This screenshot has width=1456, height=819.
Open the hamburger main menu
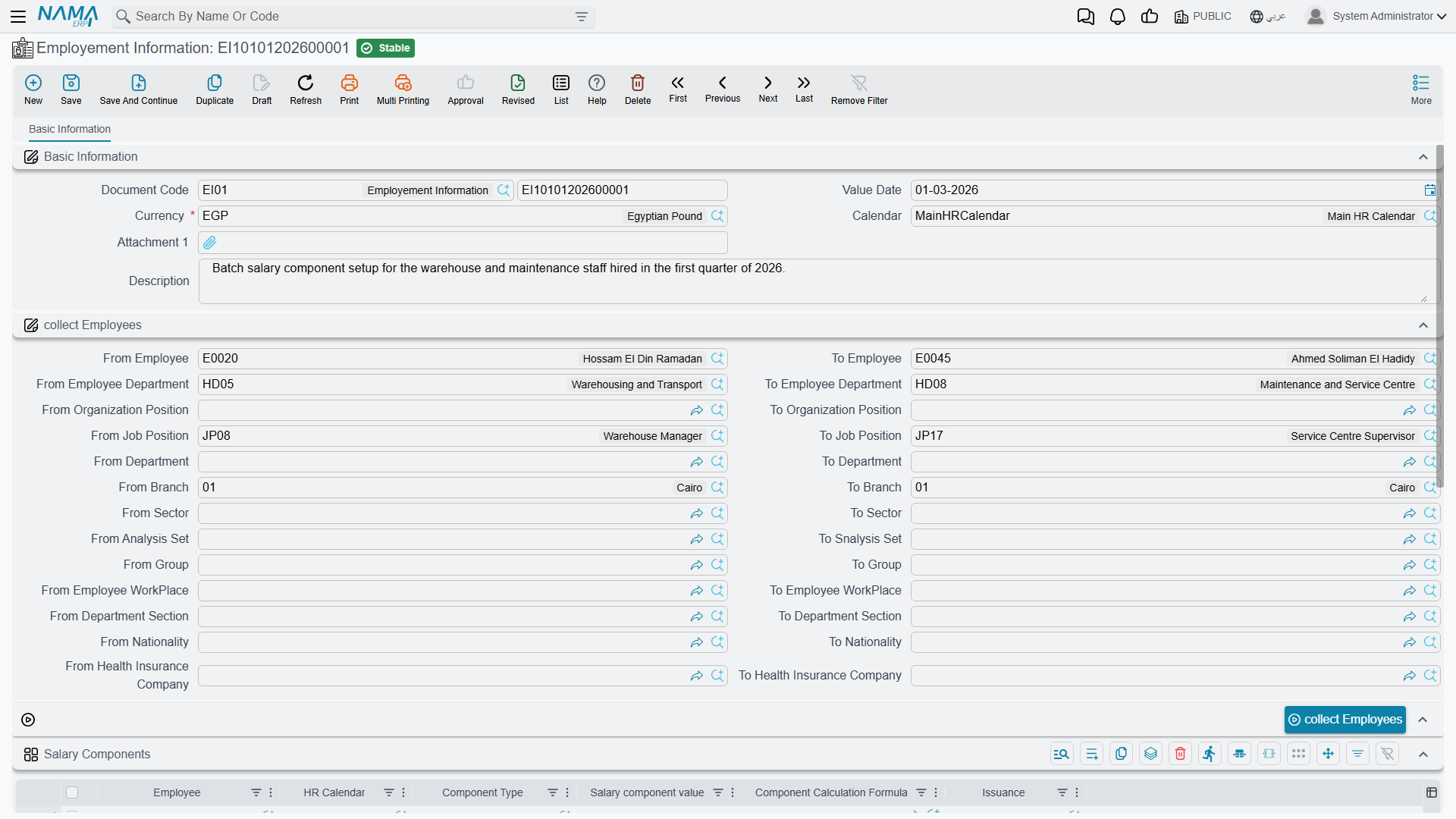pyautogui.click(x=19, y=17)
